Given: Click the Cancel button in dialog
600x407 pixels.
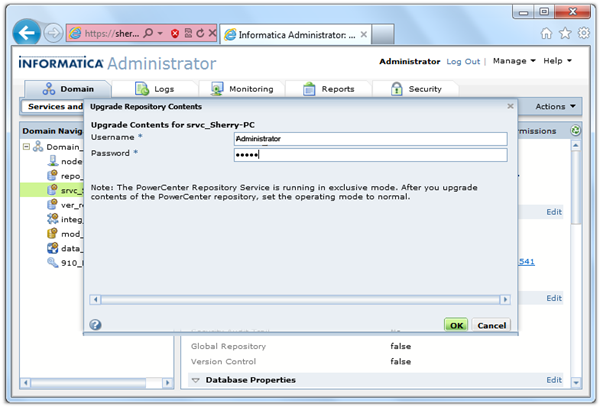Looking at the screenshot, I should [x=491, y=325].
